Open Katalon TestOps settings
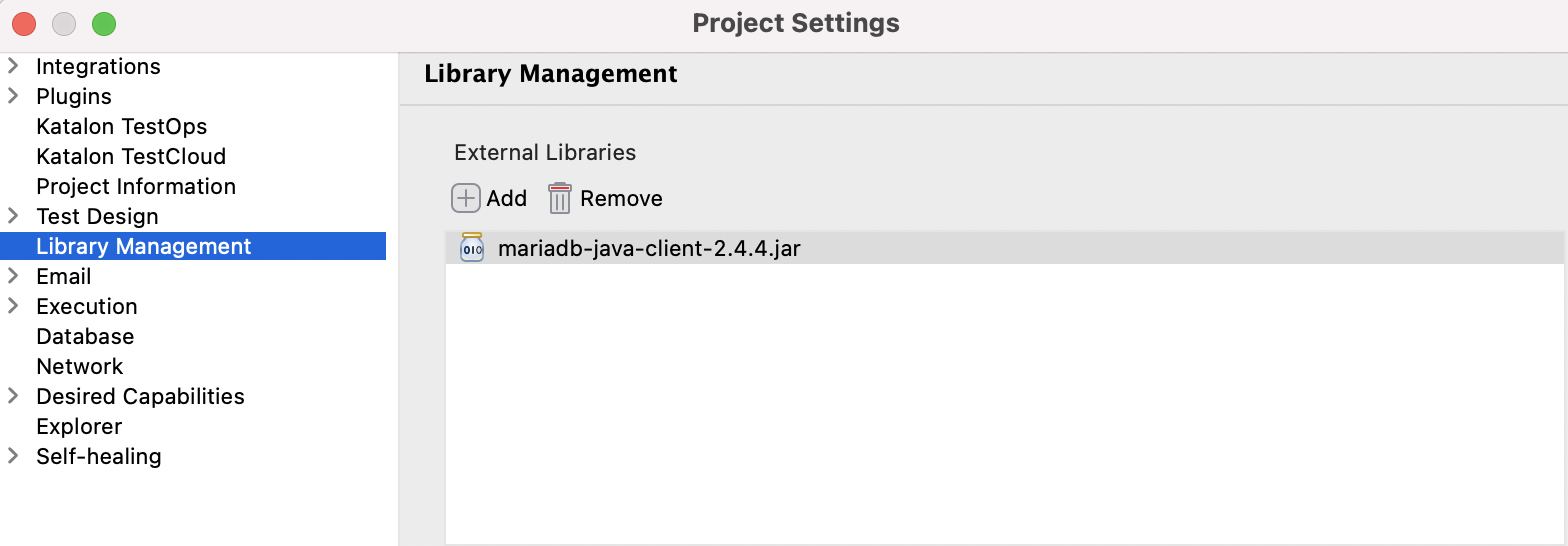The width and height of the screenshot is (1568, 546). coord(121,126)
